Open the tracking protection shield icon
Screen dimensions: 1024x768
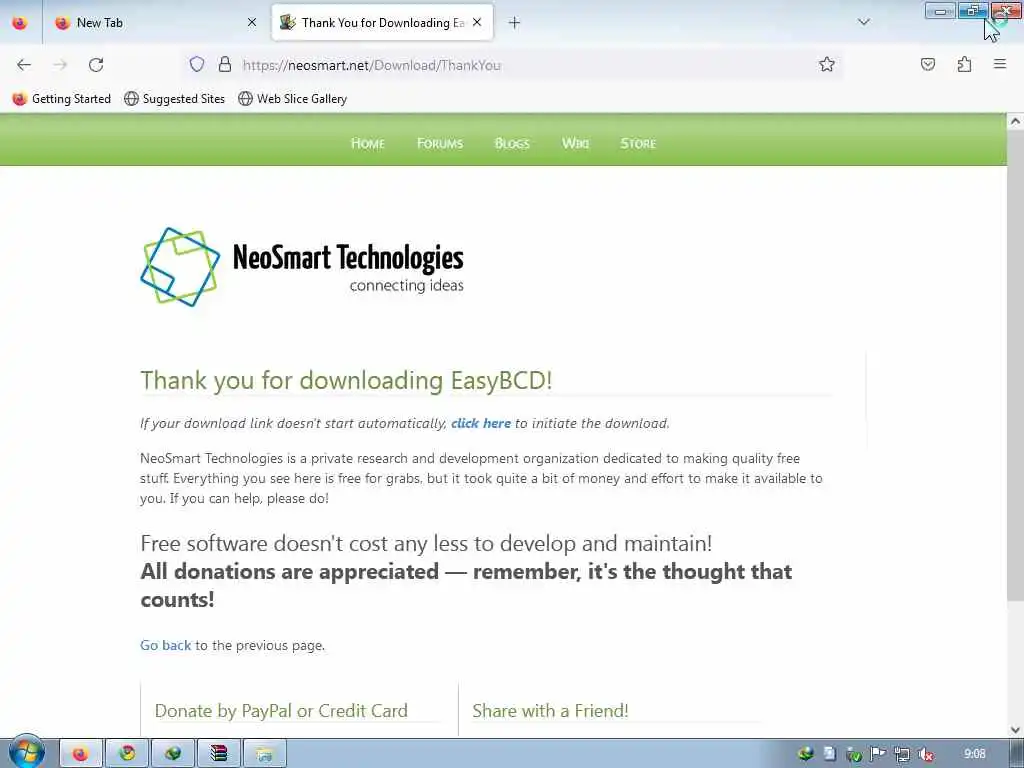click(197, 64)
